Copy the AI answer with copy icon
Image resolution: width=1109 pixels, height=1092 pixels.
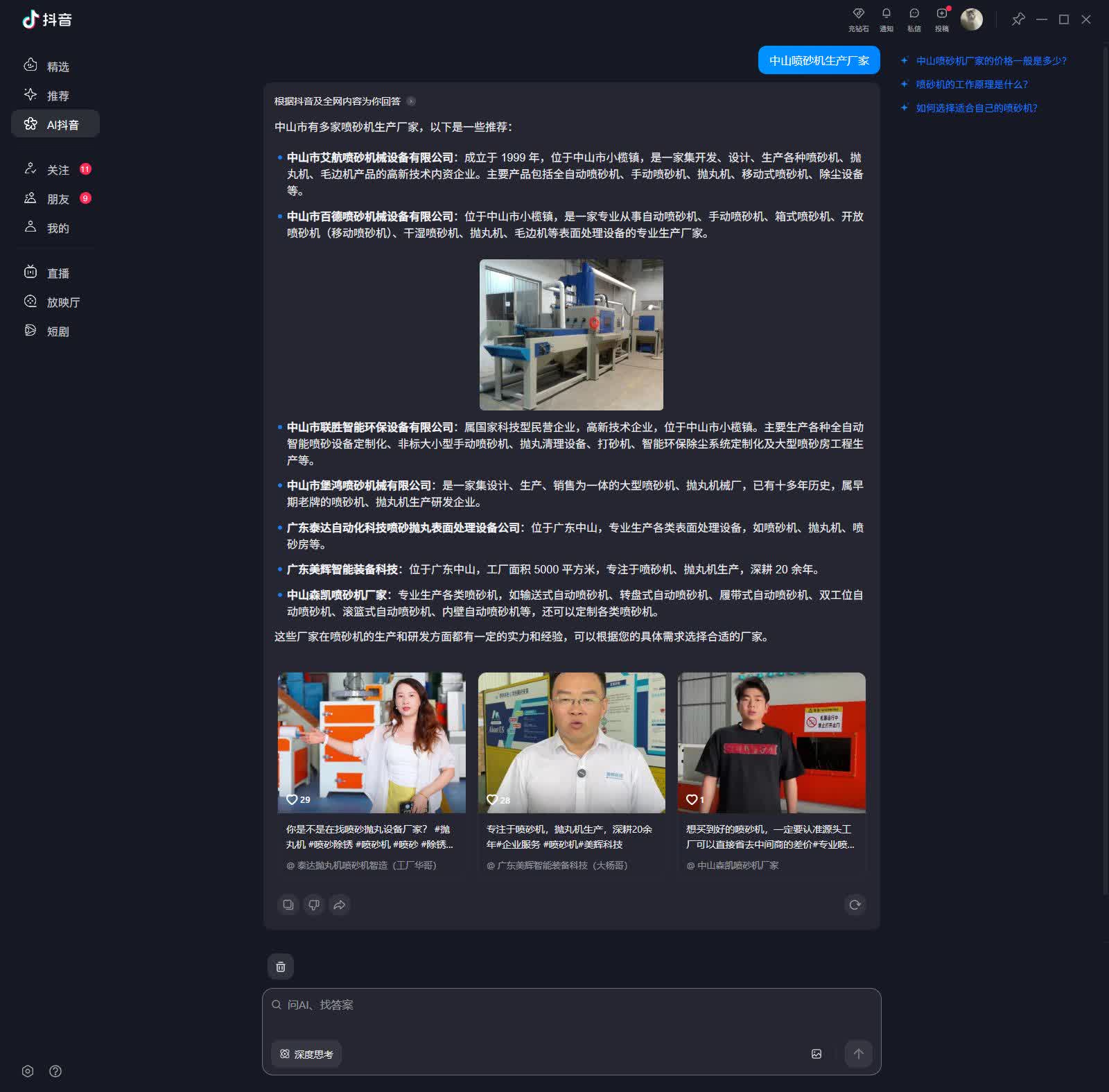(288, 904)
